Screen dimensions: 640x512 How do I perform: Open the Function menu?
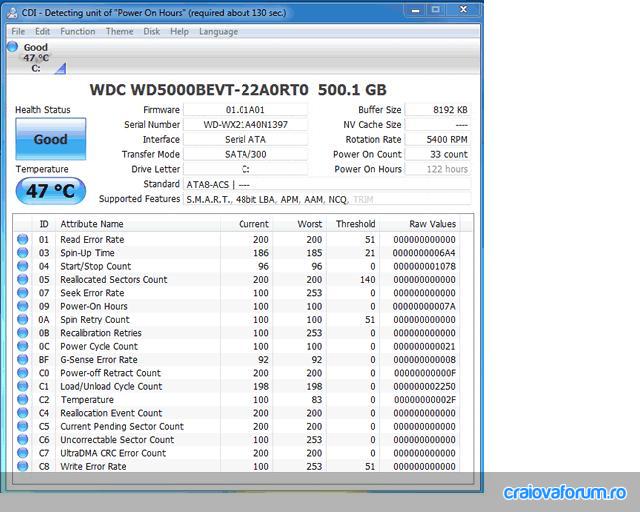pyautogui.click(x=78, y=31)
